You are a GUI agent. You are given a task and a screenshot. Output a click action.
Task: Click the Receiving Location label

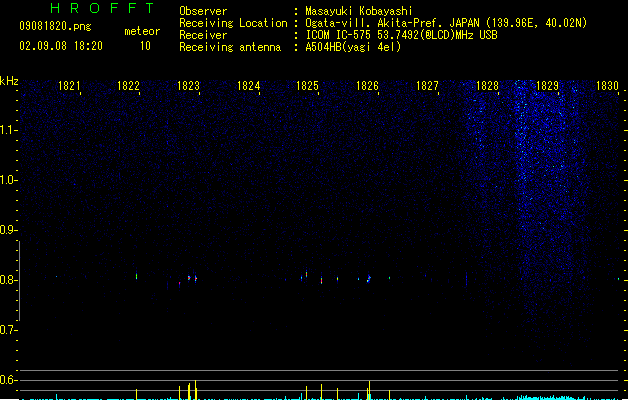pyautogui.click(x=233, y=23)
